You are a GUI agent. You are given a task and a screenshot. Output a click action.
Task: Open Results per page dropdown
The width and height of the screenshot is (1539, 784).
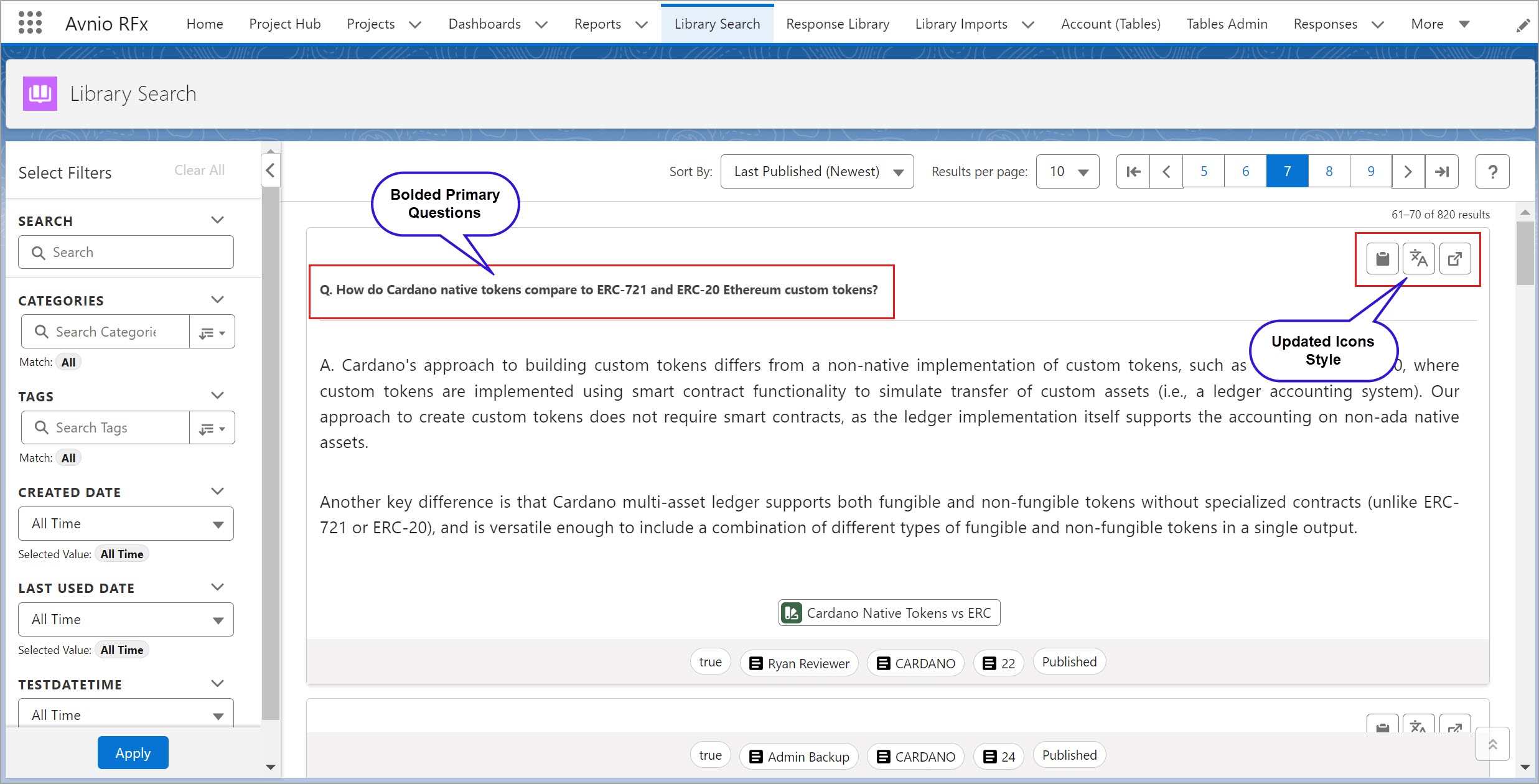pyautogui.click(x=1067, y=172)
